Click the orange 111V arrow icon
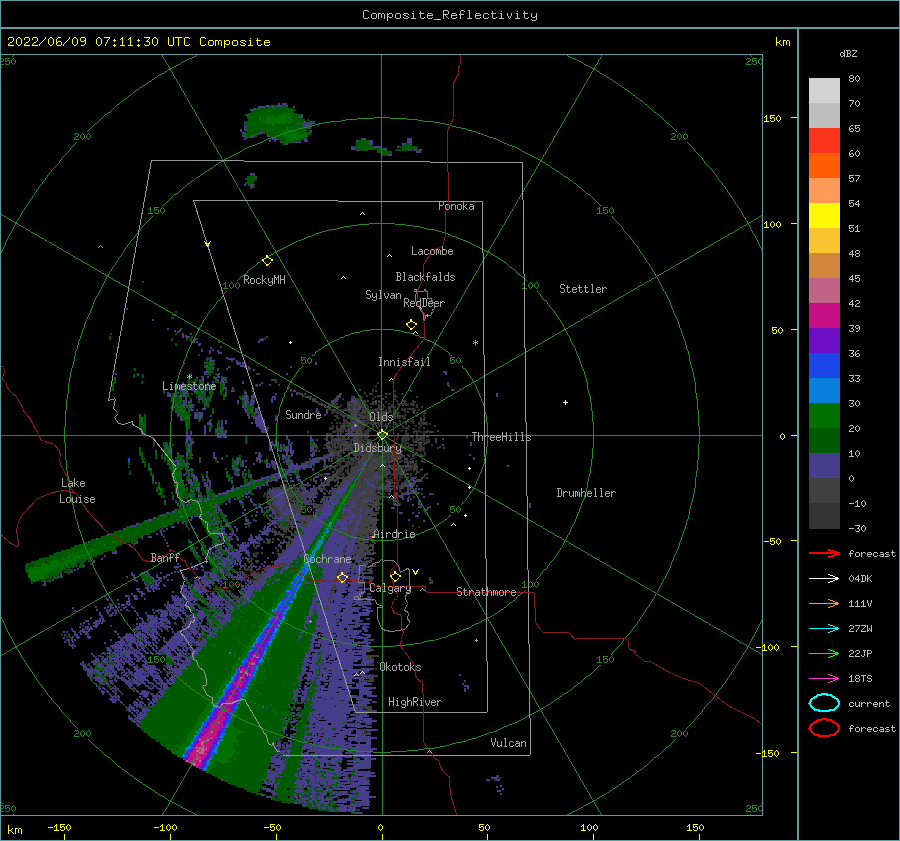Viewport: 900px width, 841px height. coord(824,603)
